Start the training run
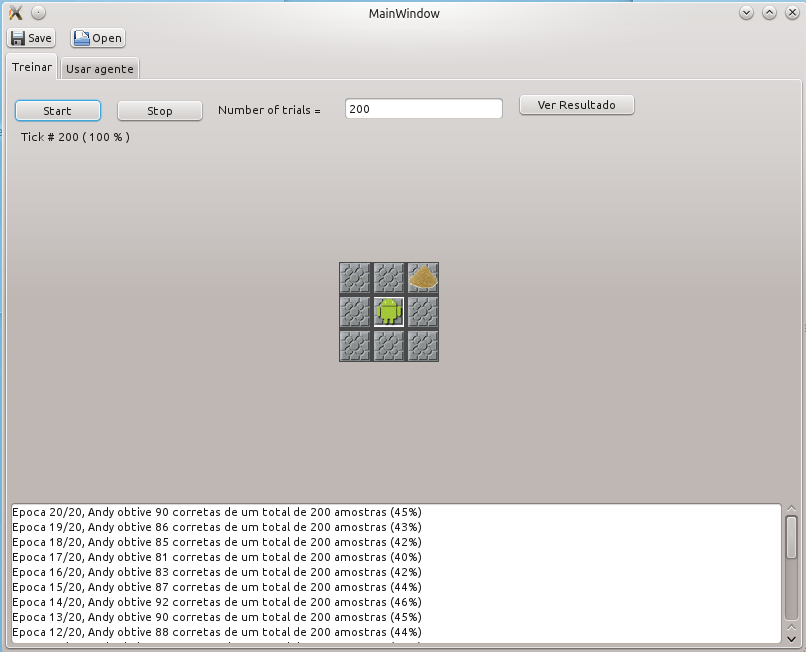The width and height of the screenshot is (806, 652). pos(58,111)
